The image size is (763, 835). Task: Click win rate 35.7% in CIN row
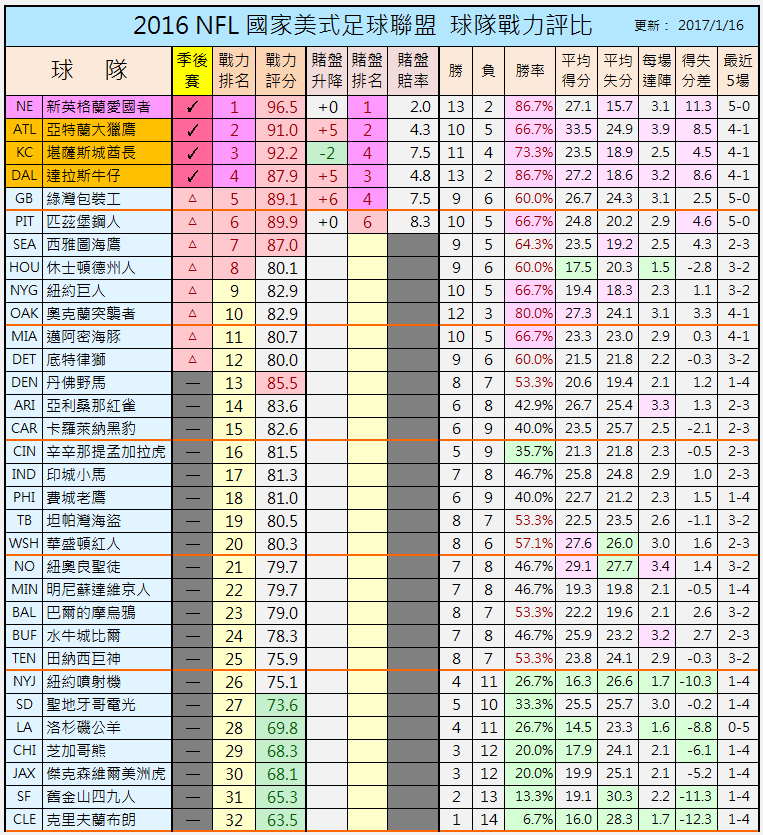[x=534, y=451]
